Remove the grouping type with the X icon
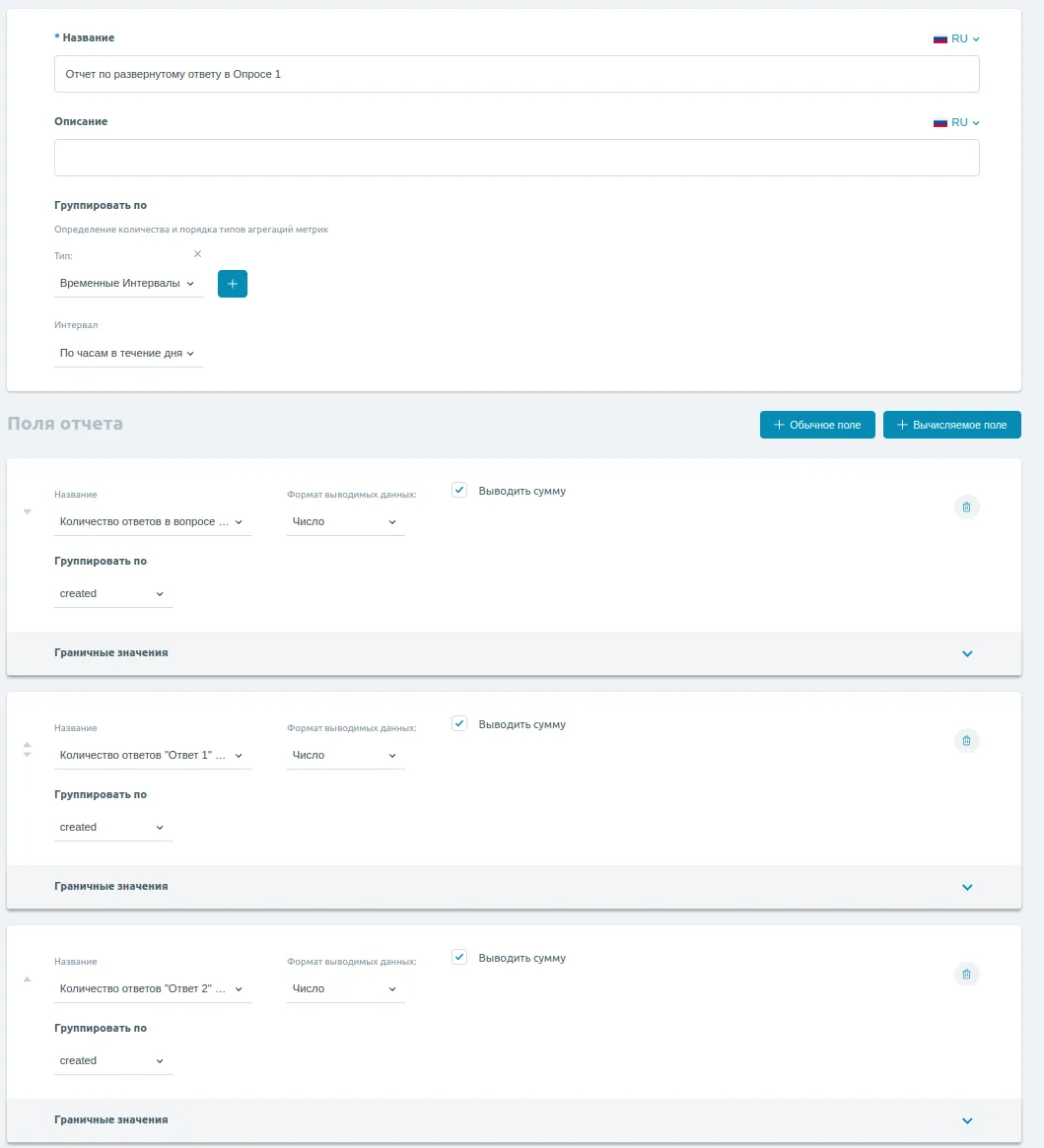Image resolution: width=1044 pixels, height=1148 pixels. point(197,254)
